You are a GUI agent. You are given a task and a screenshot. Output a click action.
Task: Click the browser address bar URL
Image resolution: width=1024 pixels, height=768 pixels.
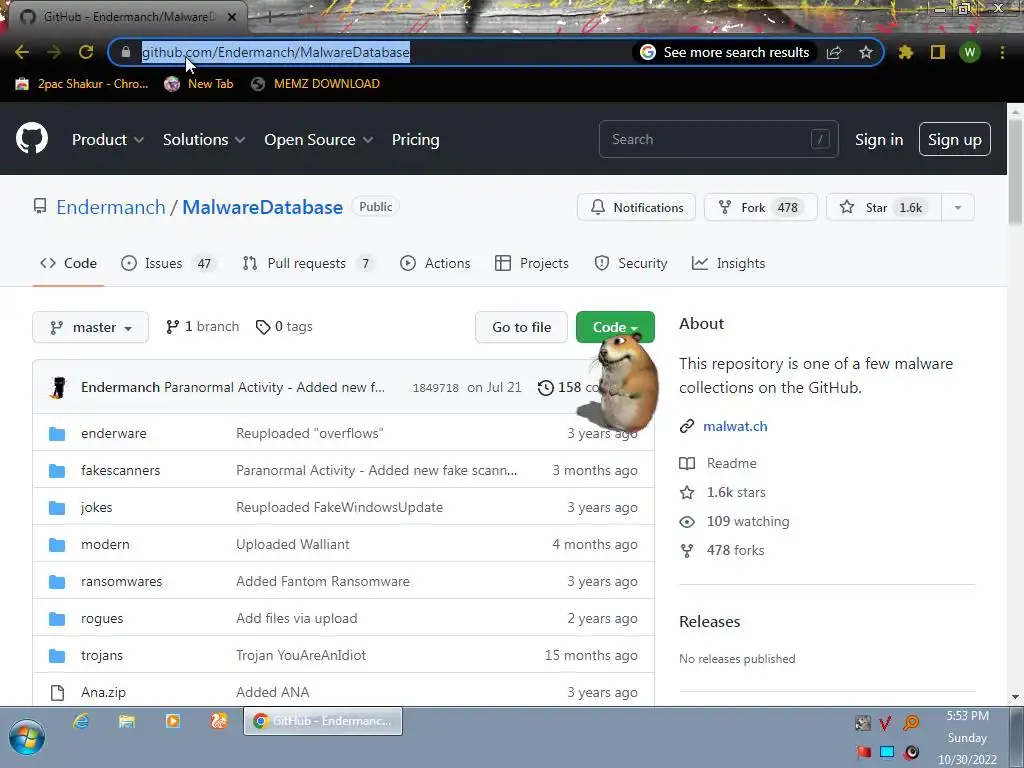tap(276, 52)
